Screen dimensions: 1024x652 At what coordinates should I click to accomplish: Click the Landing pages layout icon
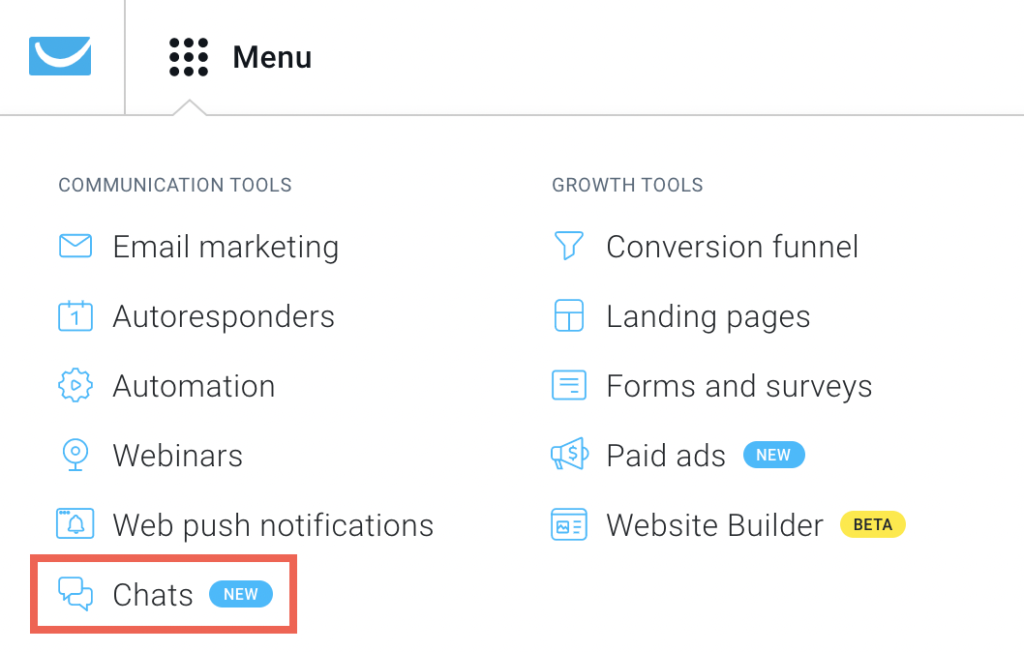(x=569, y=316)
